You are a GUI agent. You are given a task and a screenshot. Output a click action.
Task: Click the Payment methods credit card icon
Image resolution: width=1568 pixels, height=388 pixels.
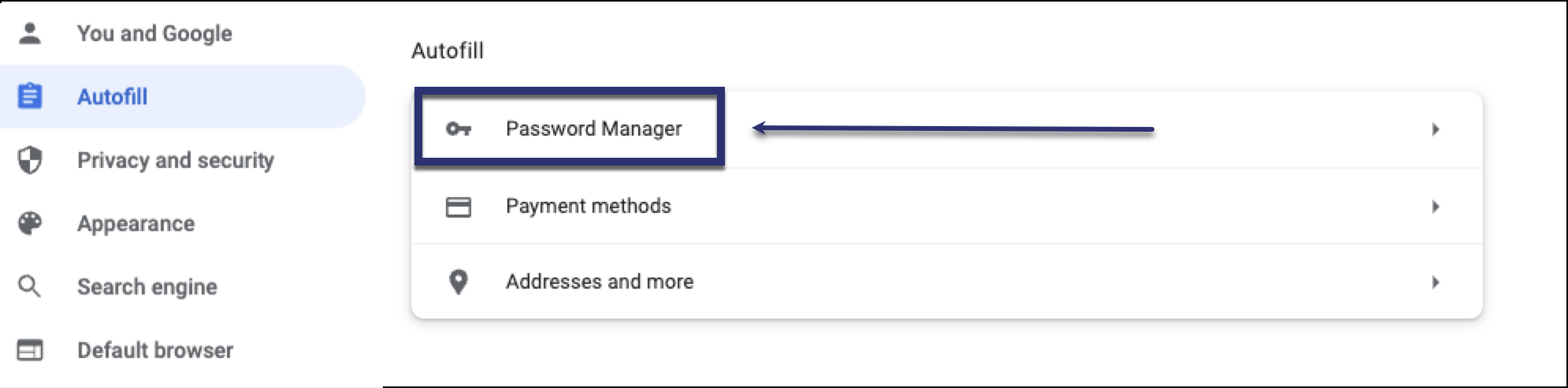coord(459,207)
